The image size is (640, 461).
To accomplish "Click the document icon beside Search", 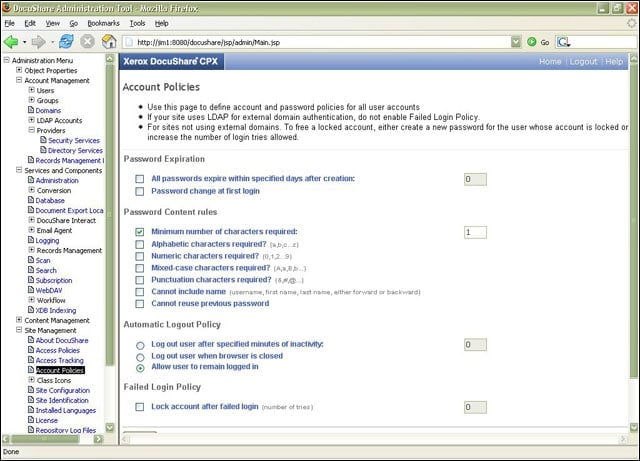I will pos(31,270).
